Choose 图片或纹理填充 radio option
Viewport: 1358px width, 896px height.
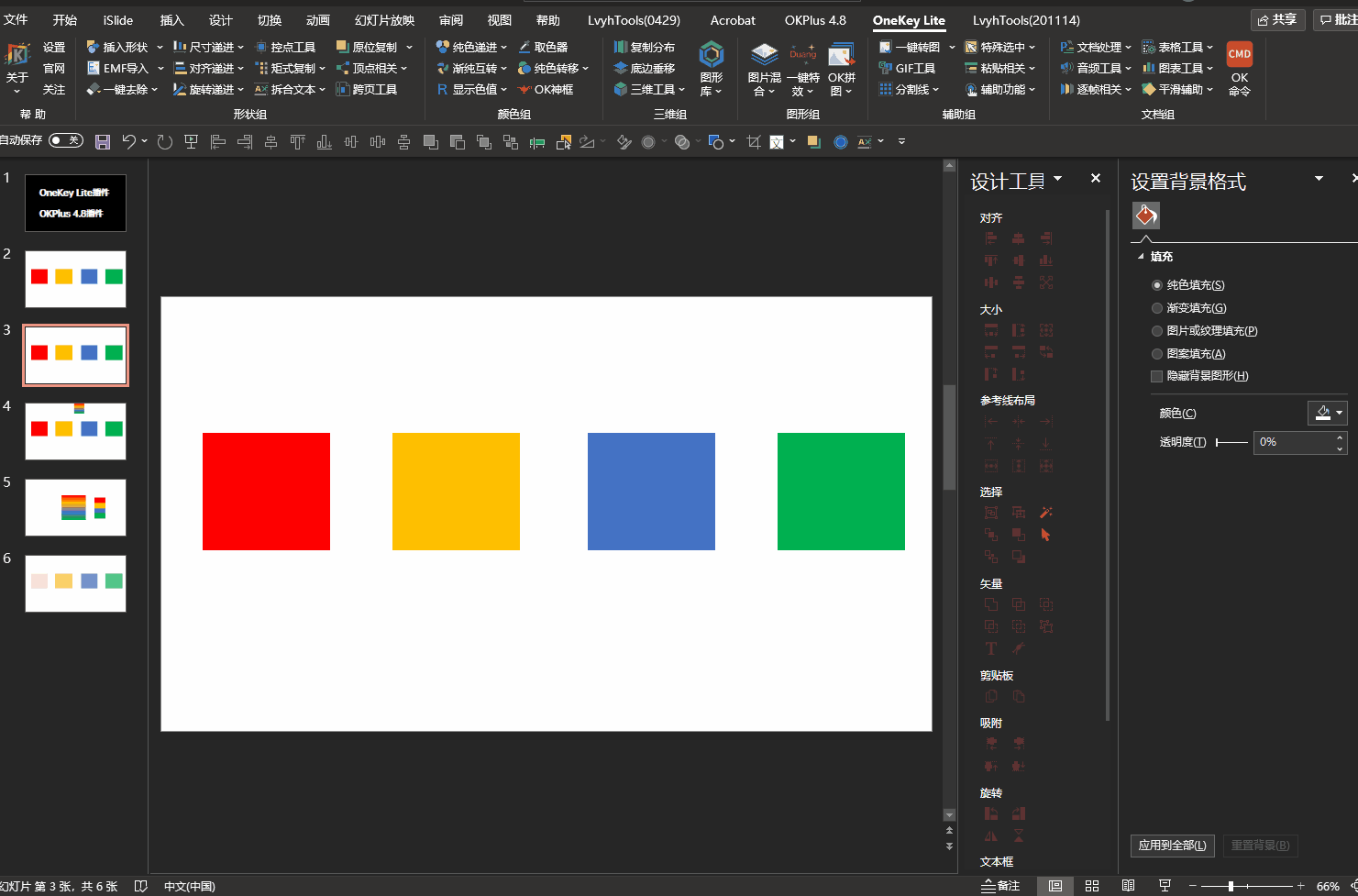1157,331
